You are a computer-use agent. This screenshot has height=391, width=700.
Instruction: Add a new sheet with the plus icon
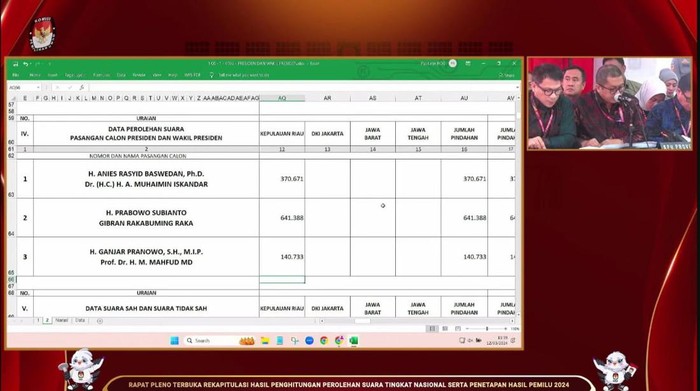100,321
